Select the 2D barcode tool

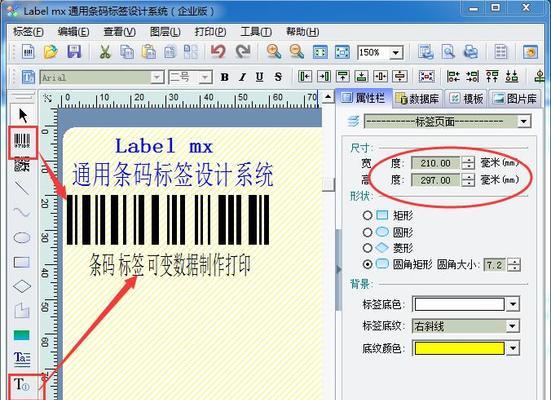(x=22, y=164)
